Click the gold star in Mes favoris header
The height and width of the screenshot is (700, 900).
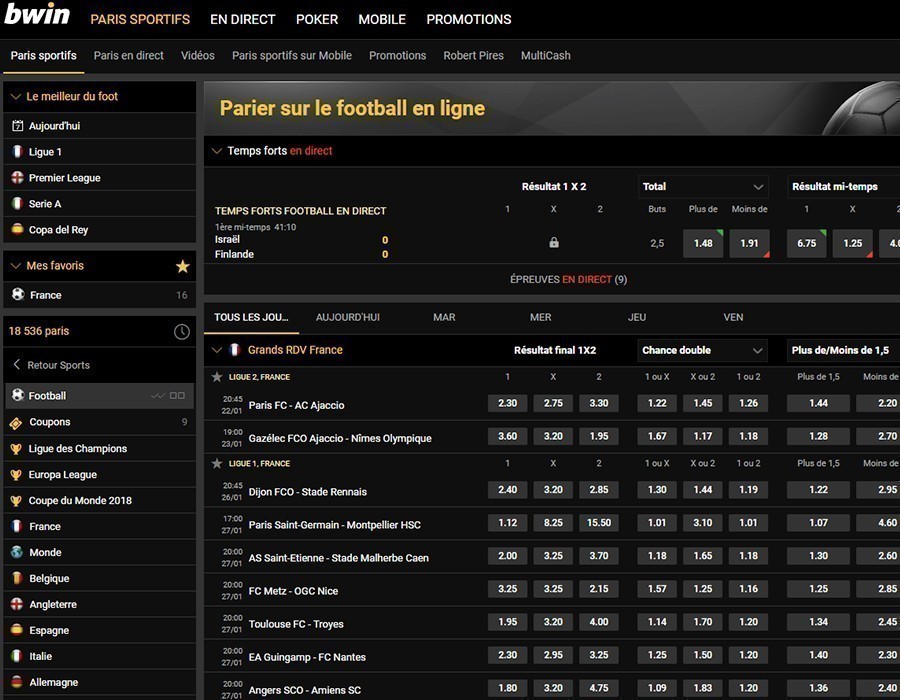click(x=183, y=266)
